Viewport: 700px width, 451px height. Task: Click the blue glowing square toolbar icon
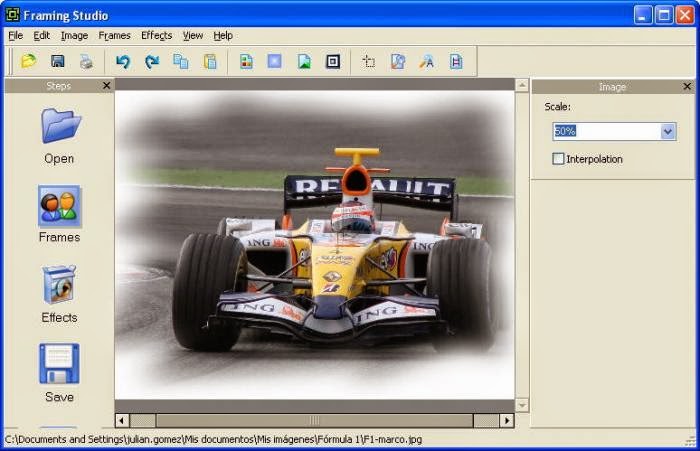coord(275,61)
